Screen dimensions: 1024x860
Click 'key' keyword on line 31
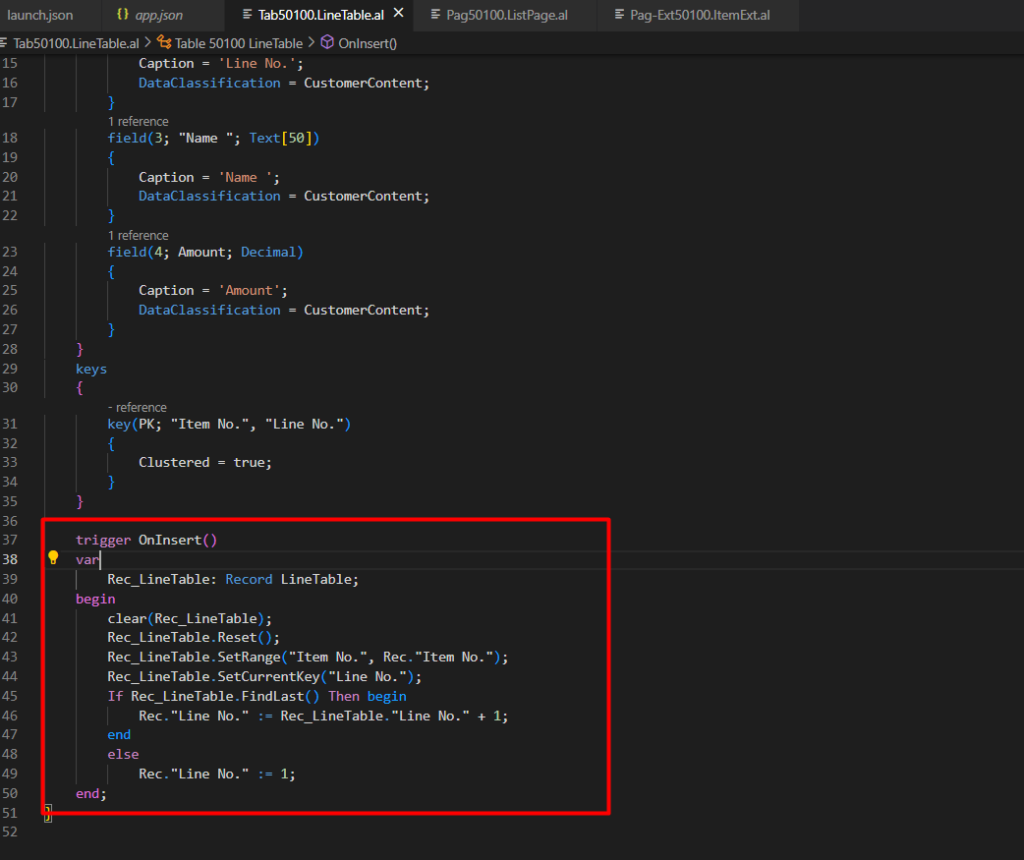(x=120, y=424)
